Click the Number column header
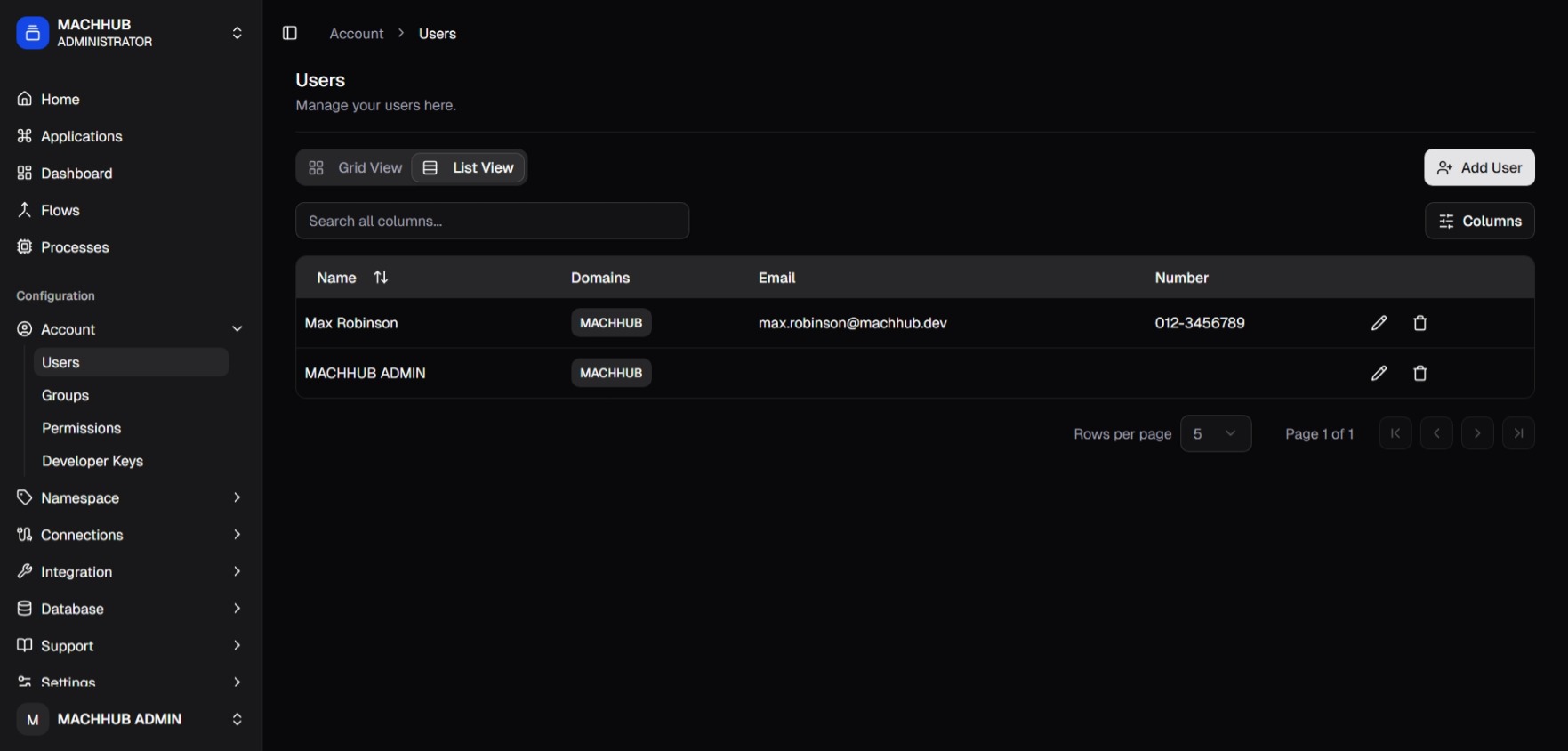1568x751 pixels. pyautogui.click(x=1181, y=278)
